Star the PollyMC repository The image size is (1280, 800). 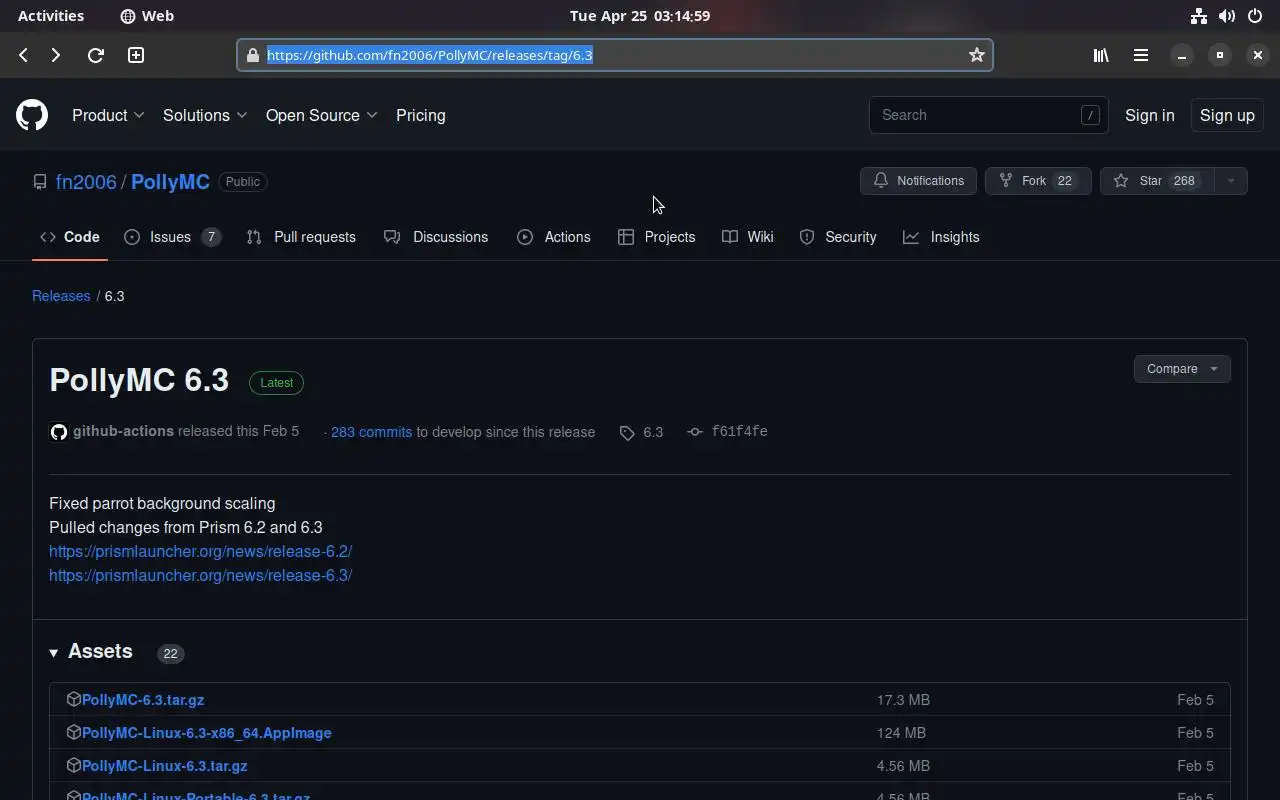click(1157, 181)
